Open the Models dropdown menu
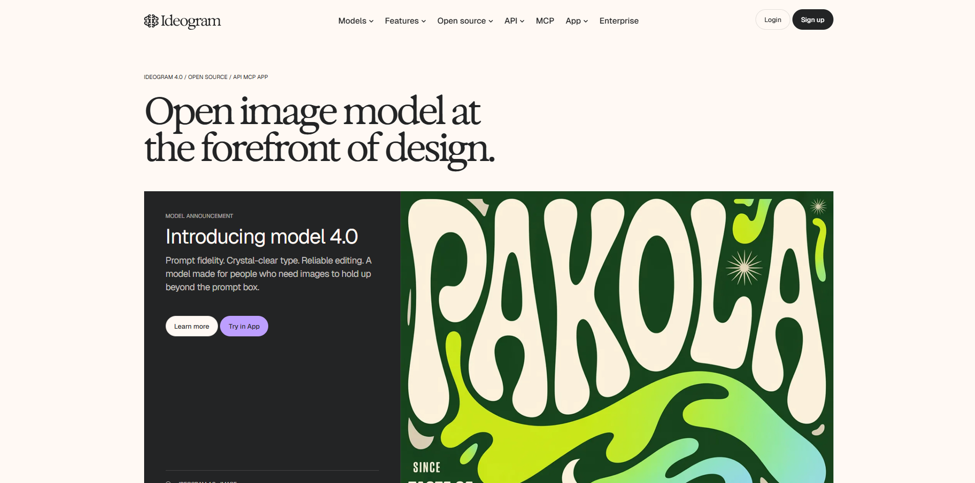The height and width of the screenshot is (483, 975). [356, 21]
